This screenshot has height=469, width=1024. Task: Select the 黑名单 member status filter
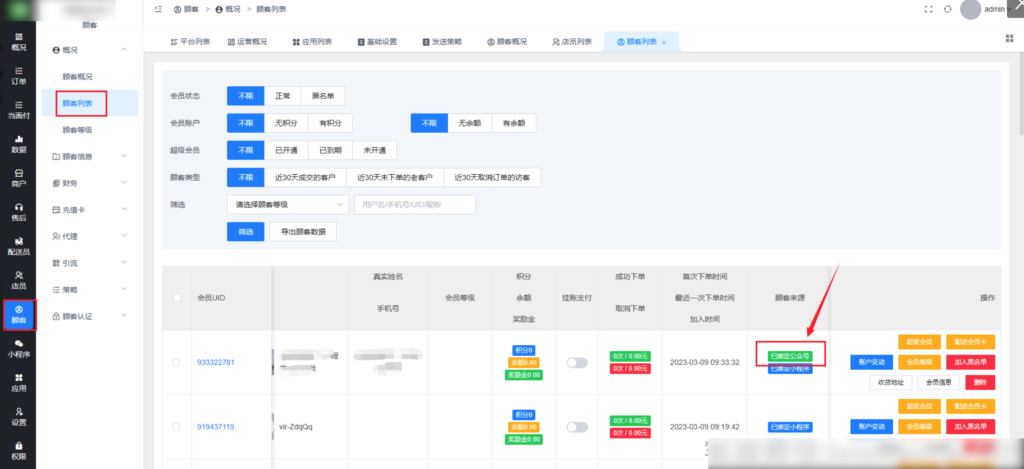point(323,96)
